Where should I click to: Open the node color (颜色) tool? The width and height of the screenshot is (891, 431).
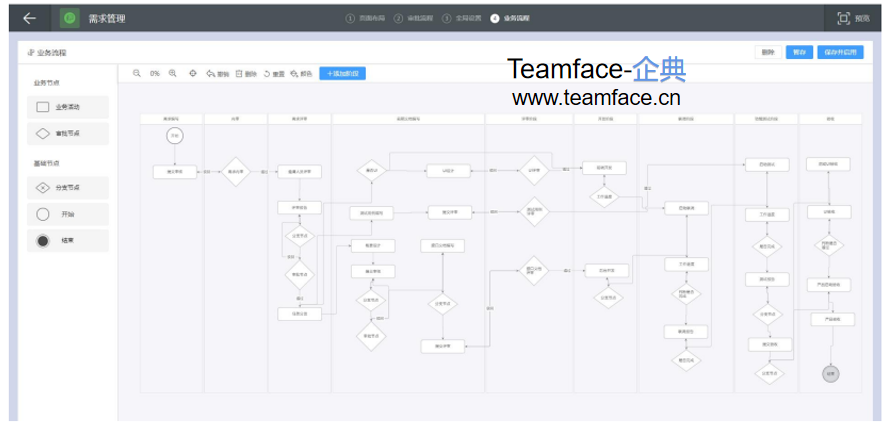coord(301,73)
